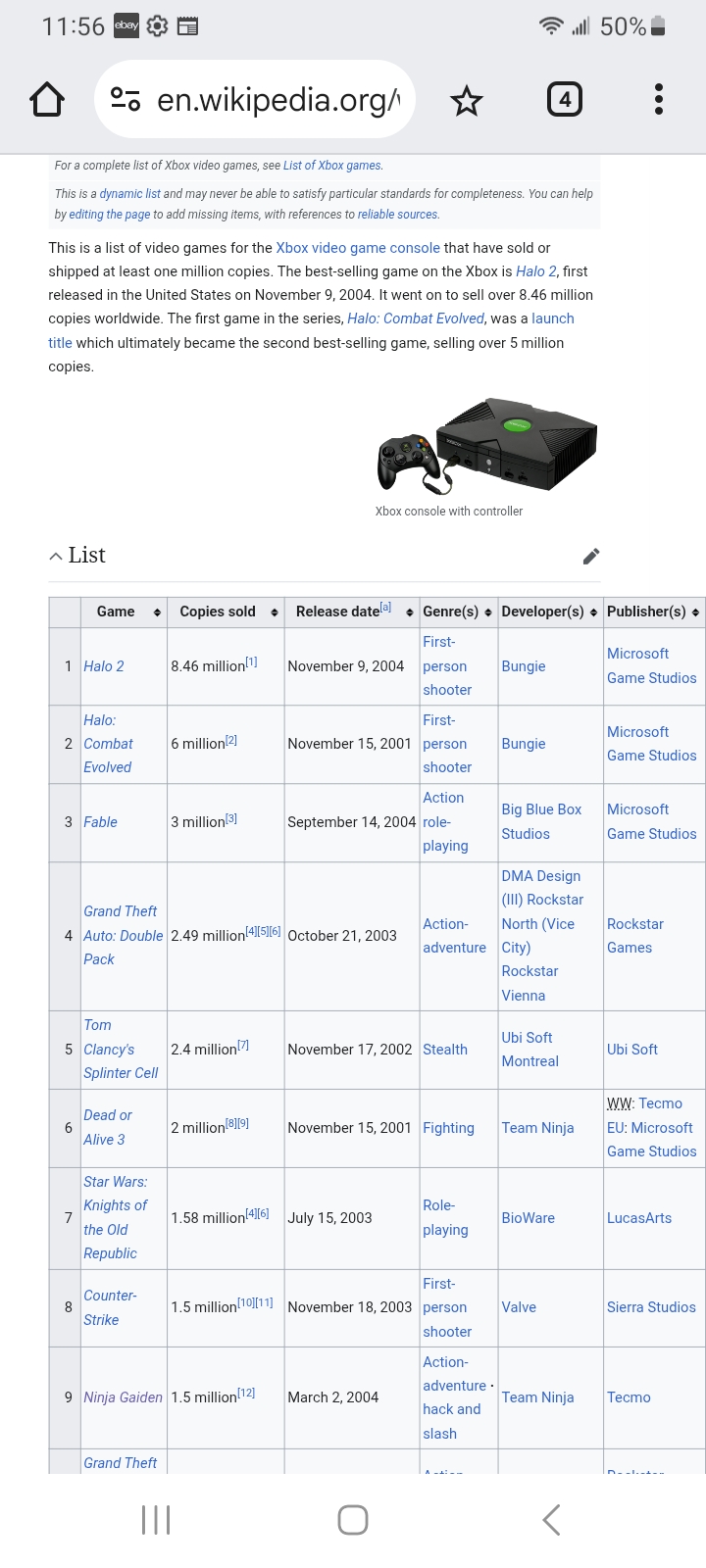Image resolution: width=706 pixels, height=1568 pixels.
Task: Open Grand Theft Auto: Double Pack link
Action: 123,936
